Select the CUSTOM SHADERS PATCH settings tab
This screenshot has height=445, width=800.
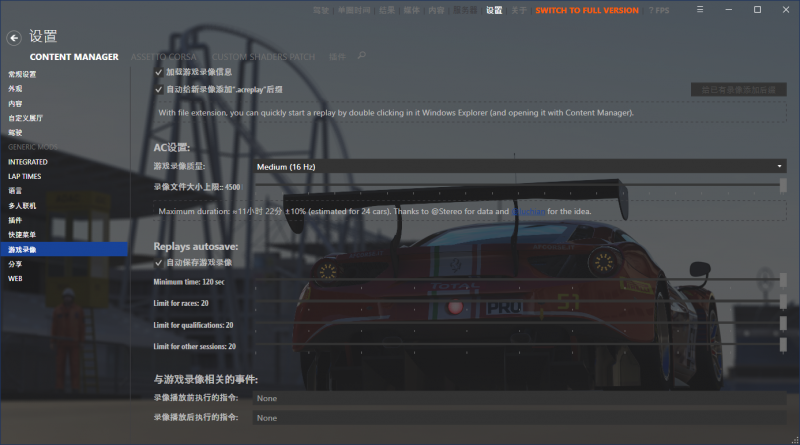(x=263, y=57)
